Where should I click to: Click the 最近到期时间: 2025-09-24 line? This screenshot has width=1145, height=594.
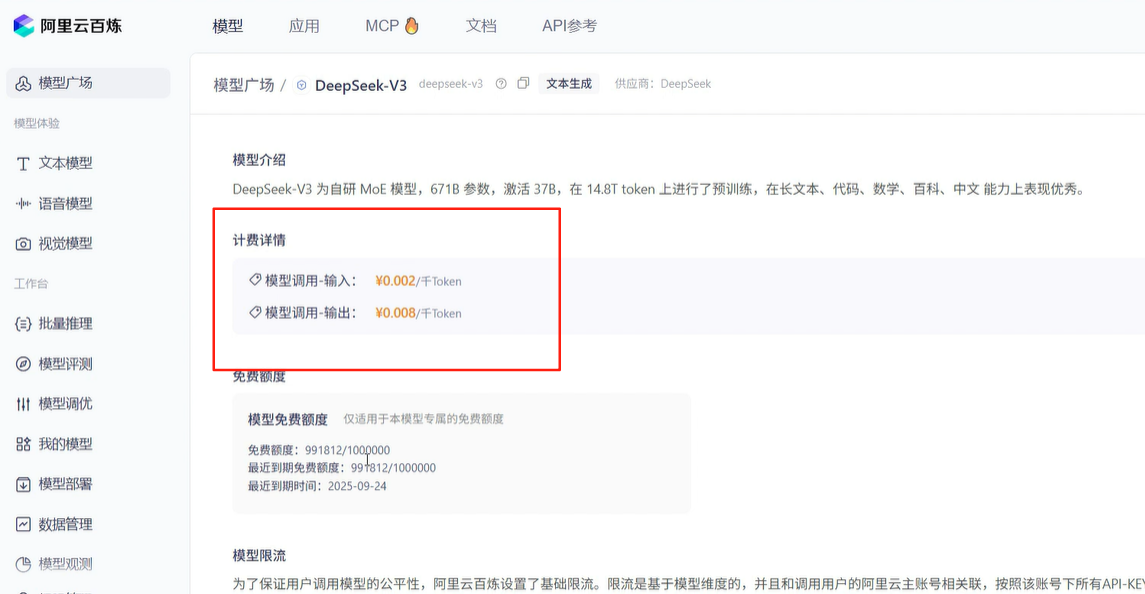coord(317,486)
